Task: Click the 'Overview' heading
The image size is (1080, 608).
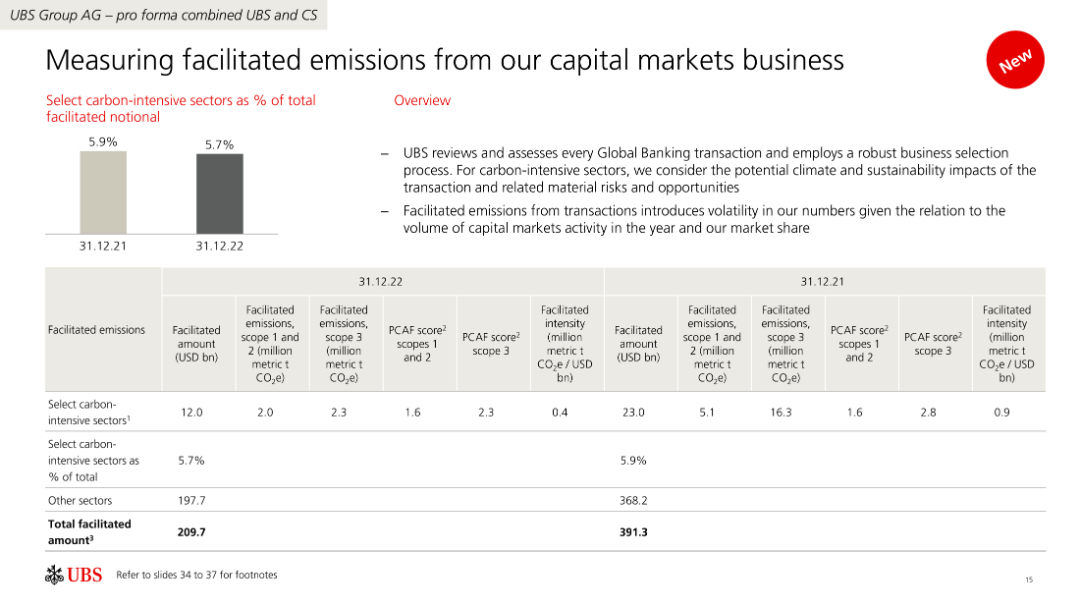Action: click(x=422, y=101)
